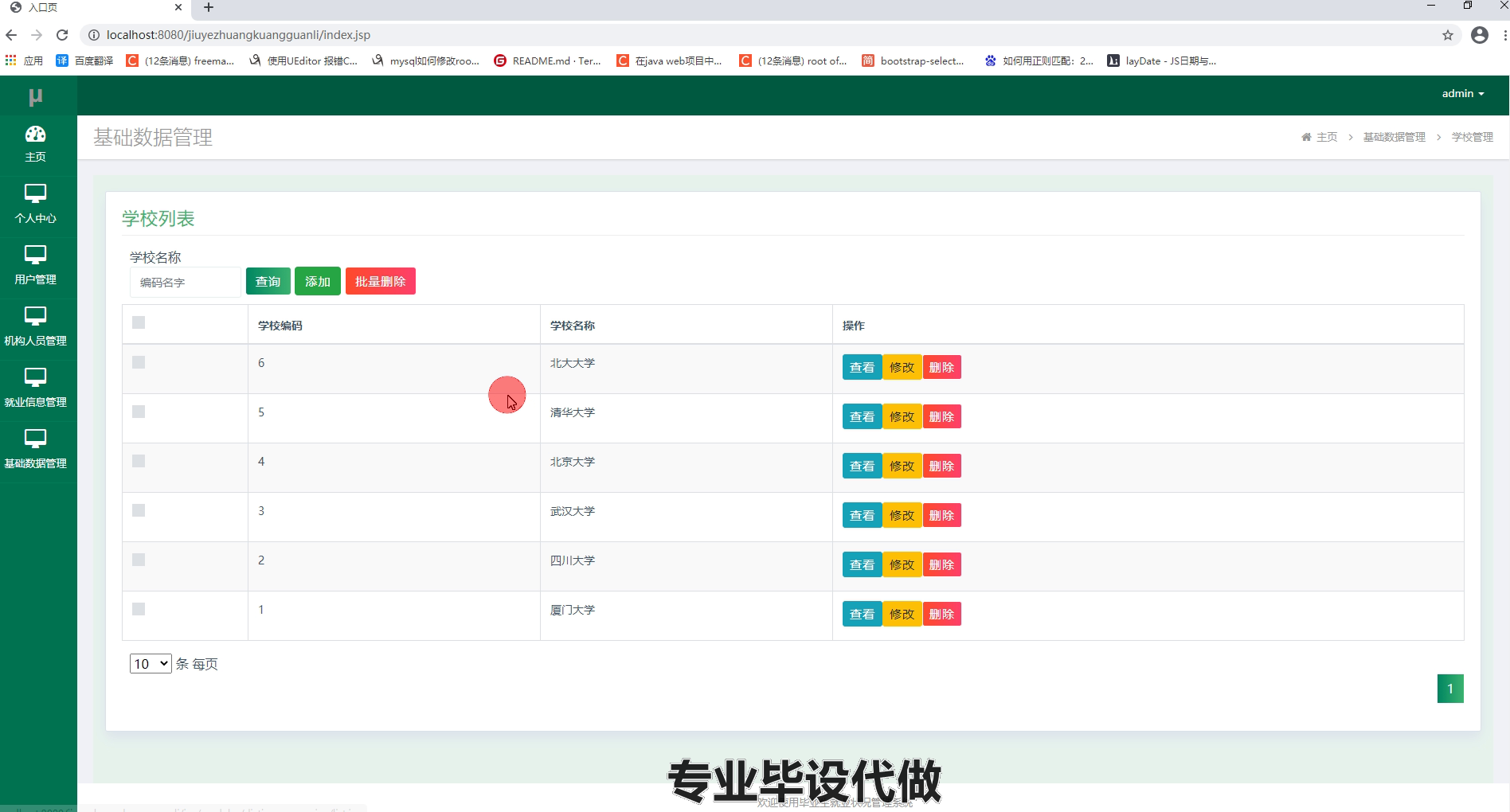Viewport: 1510px width, 812px height.
Task: Open the mysql如何修改root bookmark
Action: (426, 61)
